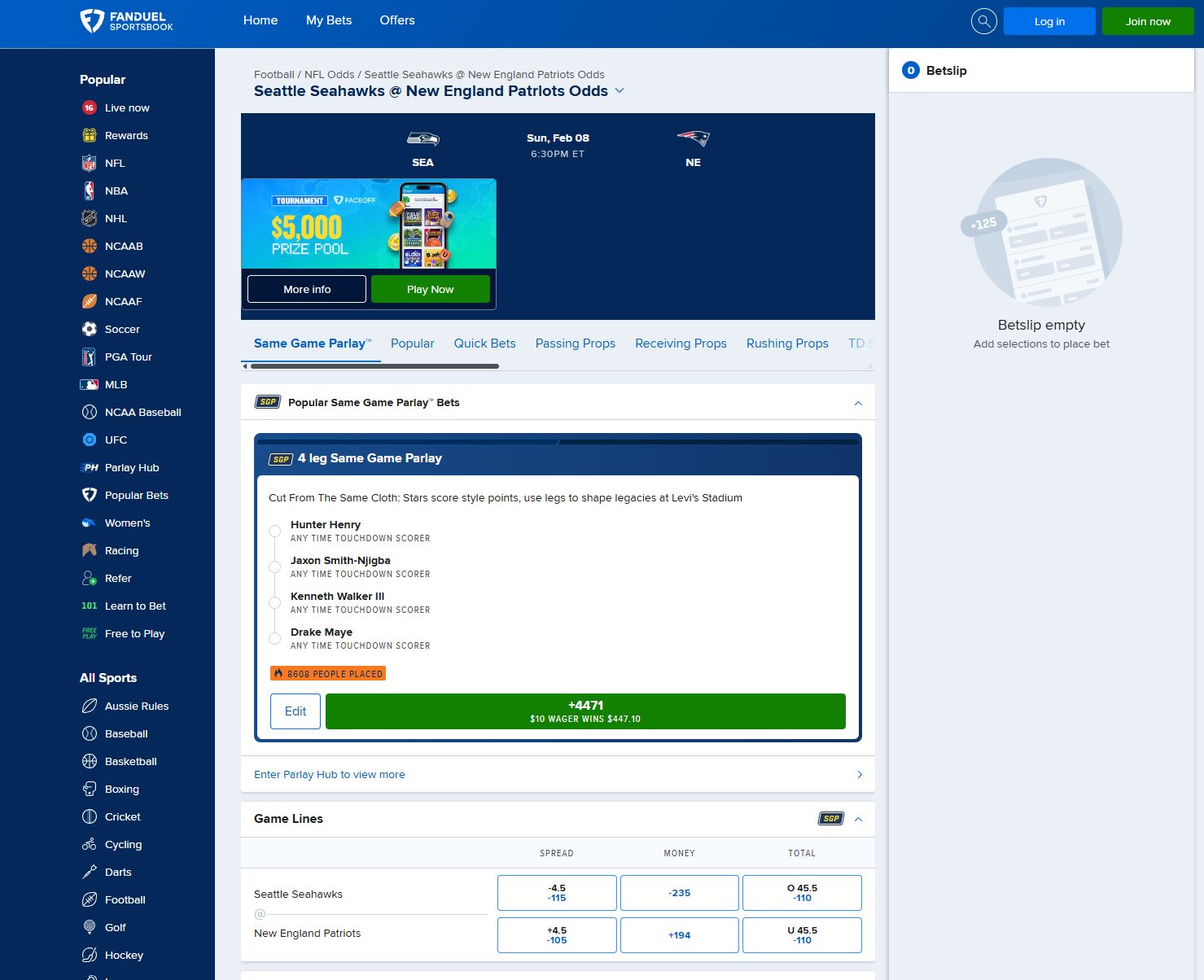Viewport: 1204px width, 980px height.
Task: Click the FanDuel Sportsbook logo
Action: point(127,21)
